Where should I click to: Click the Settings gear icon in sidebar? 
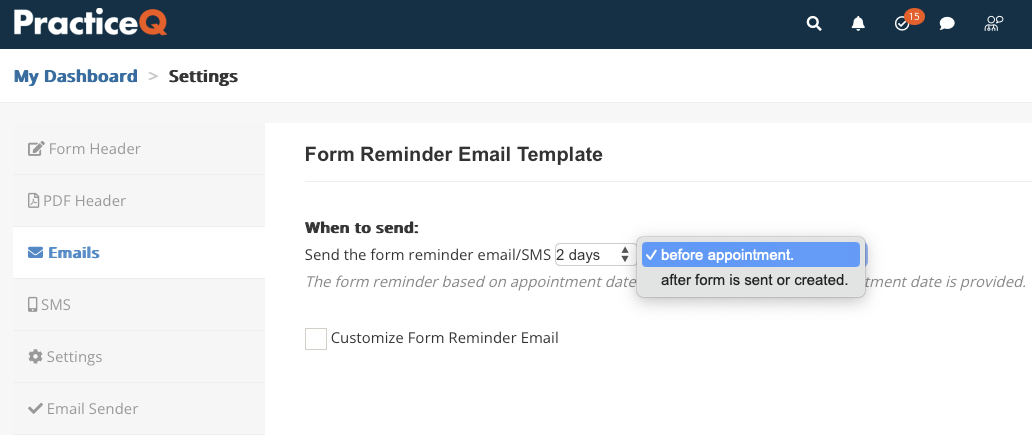click(x=35, y=357)
